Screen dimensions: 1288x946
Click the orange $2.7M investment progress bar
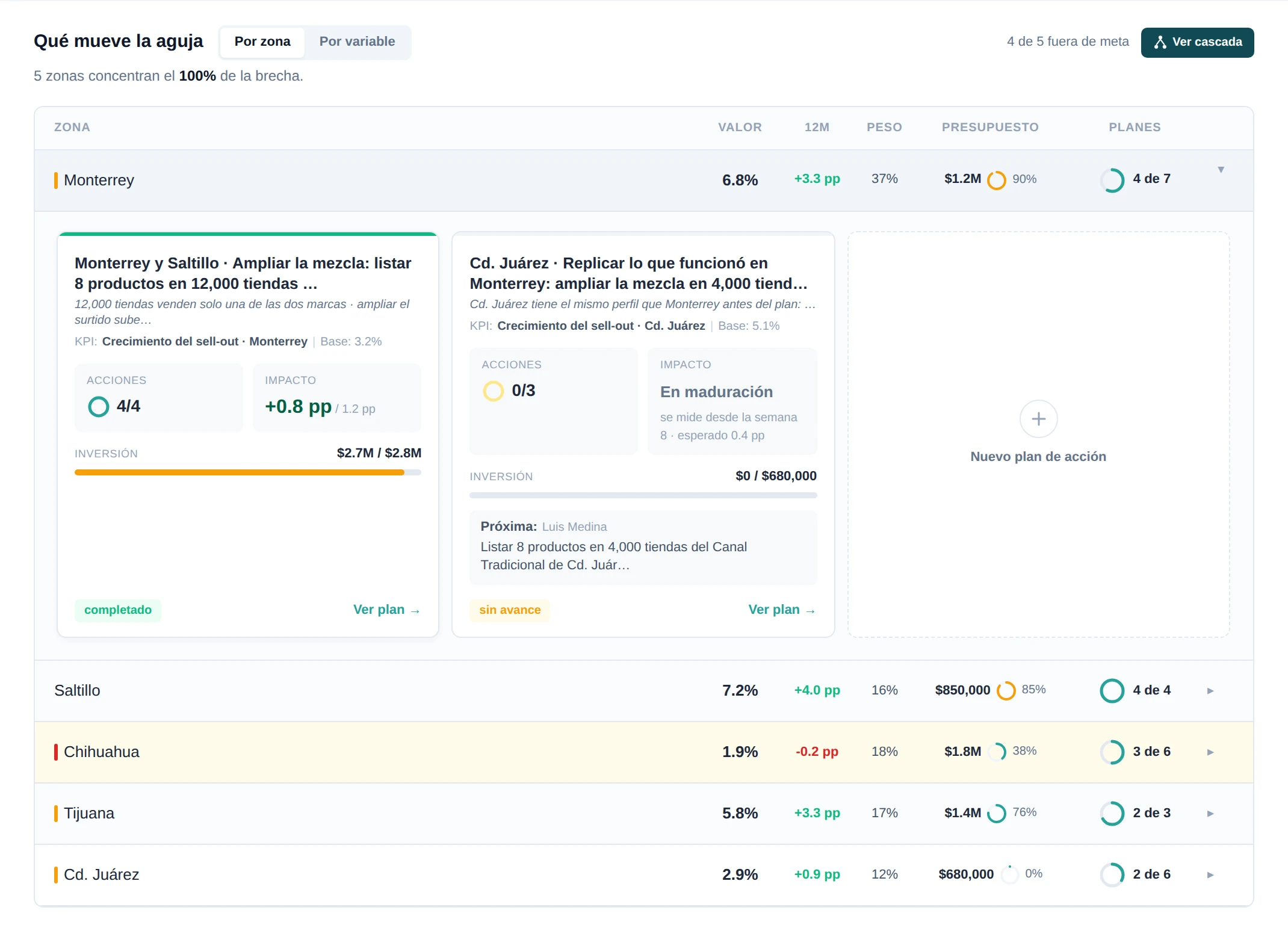247,472
